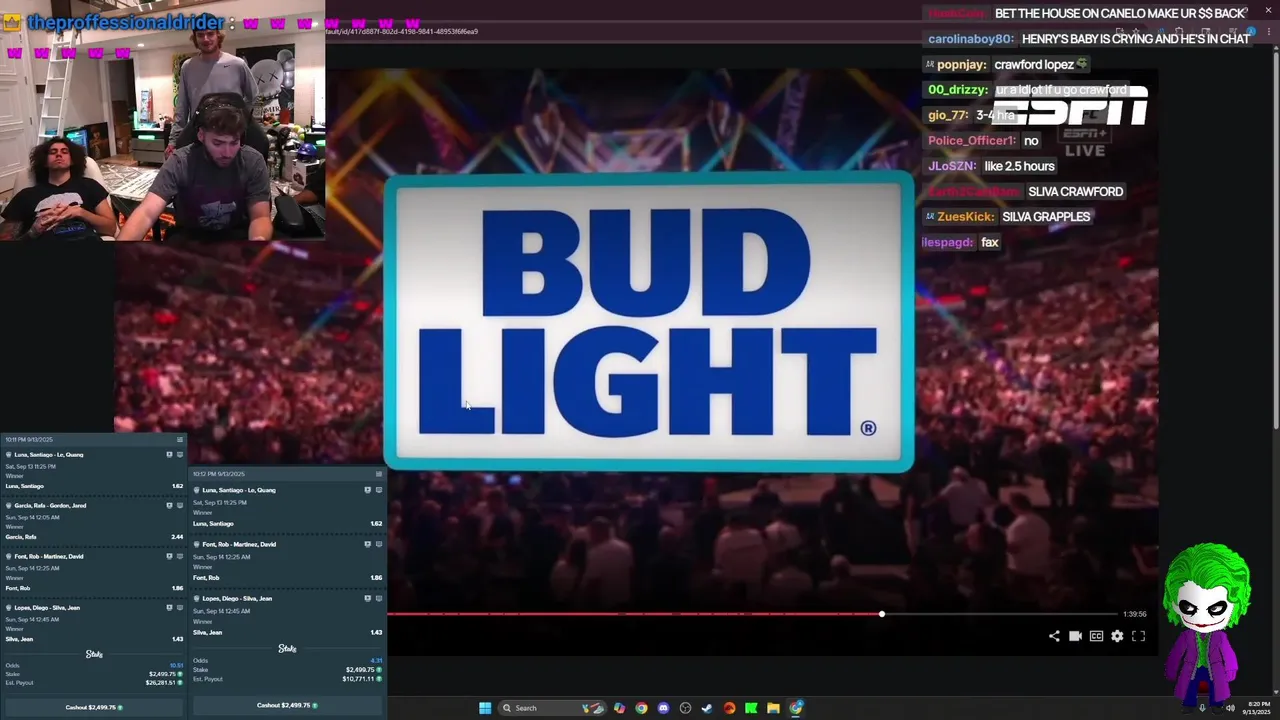Click the microphone icon in system tray
Screen dimensions: 1280x720
click(1202, 708)
